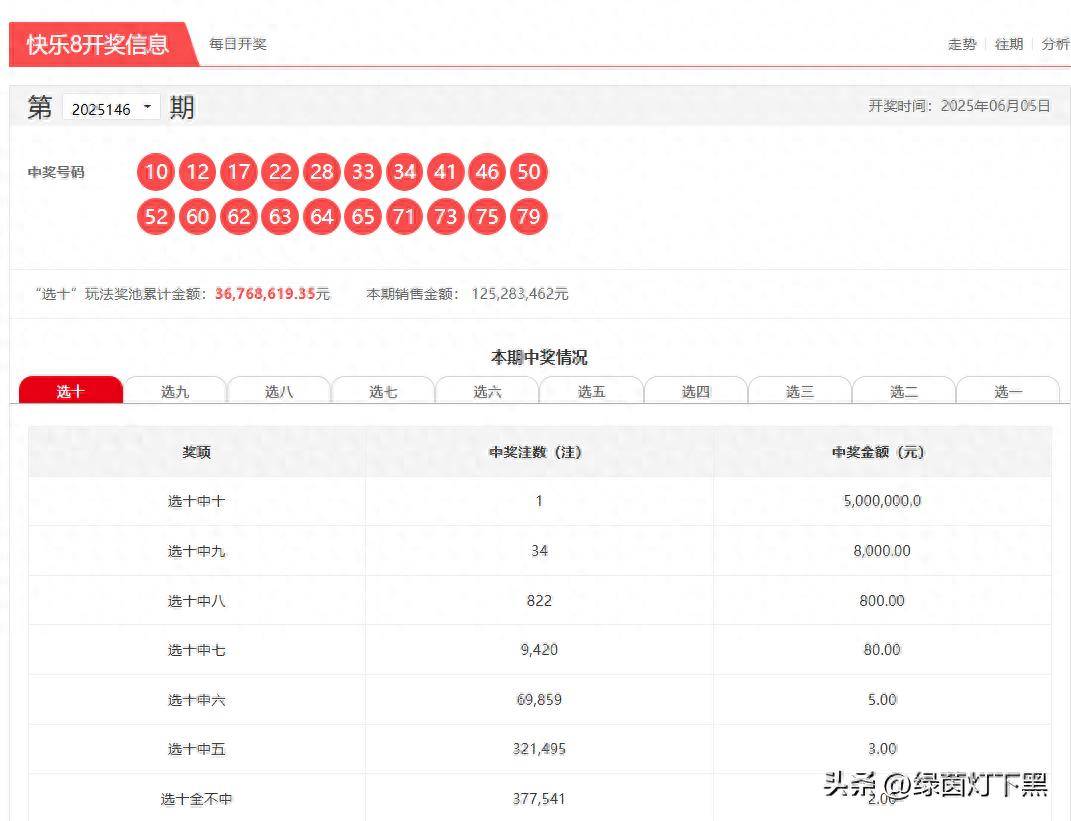Screen dimensions: 1071x821
Task: Open the 选七 tab
Action: [x=383, y=391]
